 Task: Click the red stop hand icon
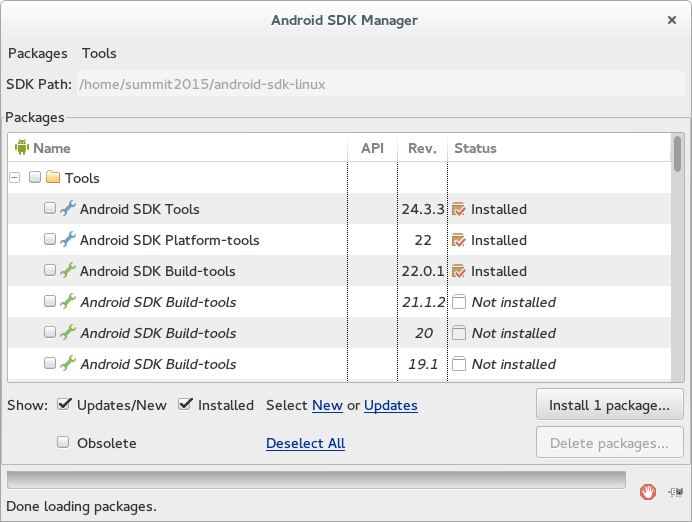(648, 492)
